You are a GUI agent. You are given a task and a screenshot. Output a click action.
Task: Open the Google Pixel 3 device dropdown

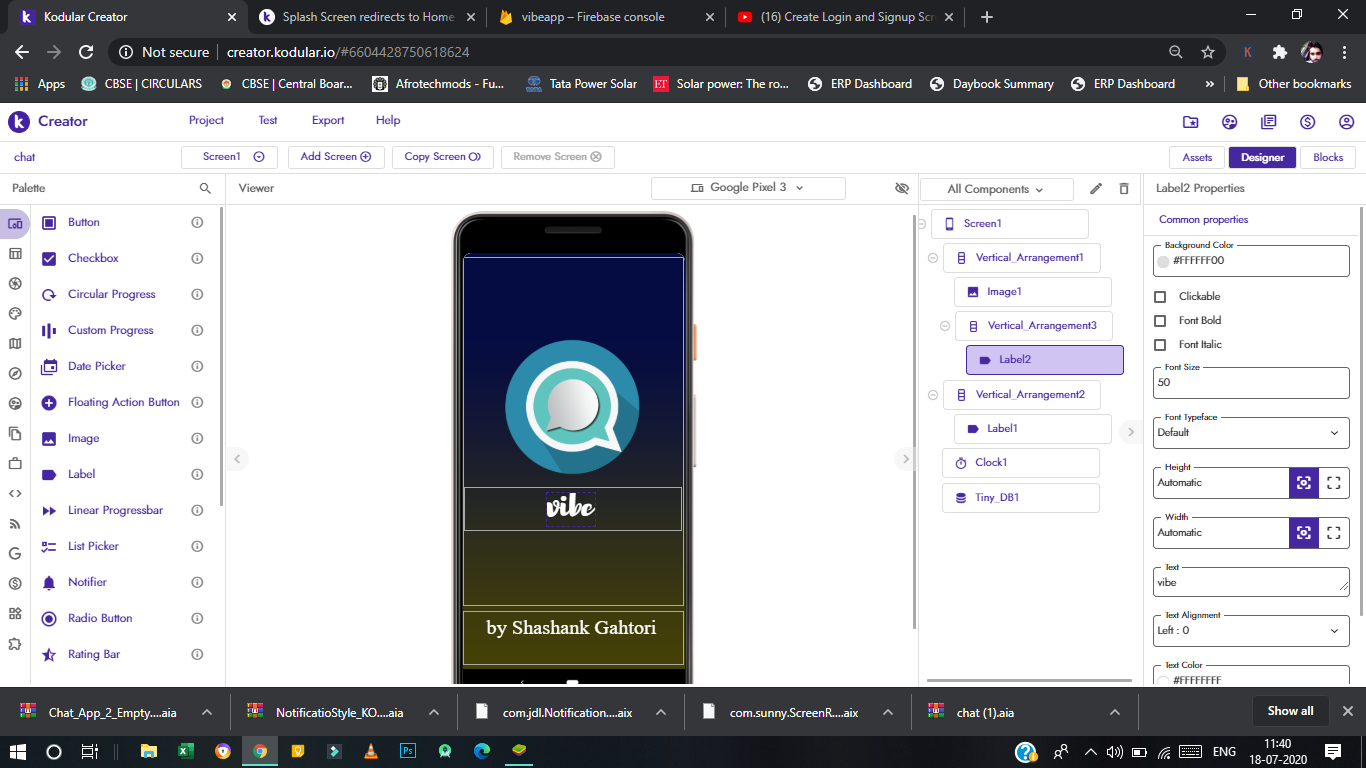pyautogui.click(x=748, y=188)
